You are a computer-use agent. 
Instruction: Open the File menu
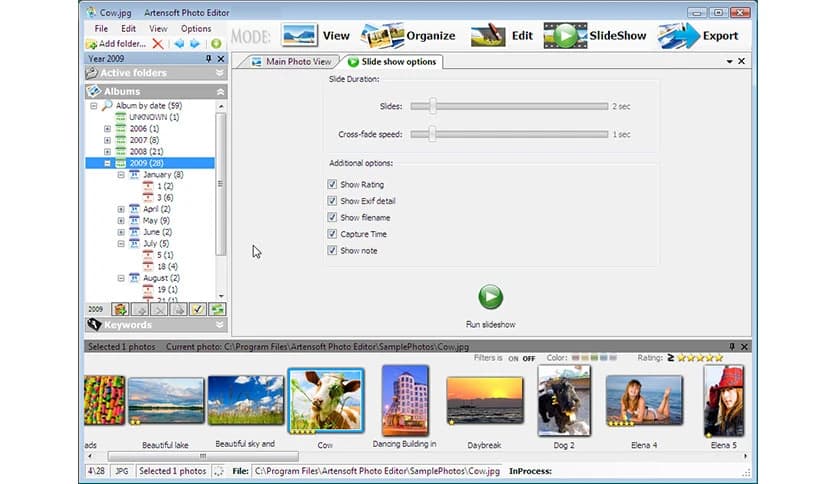[x=101, y=29]
